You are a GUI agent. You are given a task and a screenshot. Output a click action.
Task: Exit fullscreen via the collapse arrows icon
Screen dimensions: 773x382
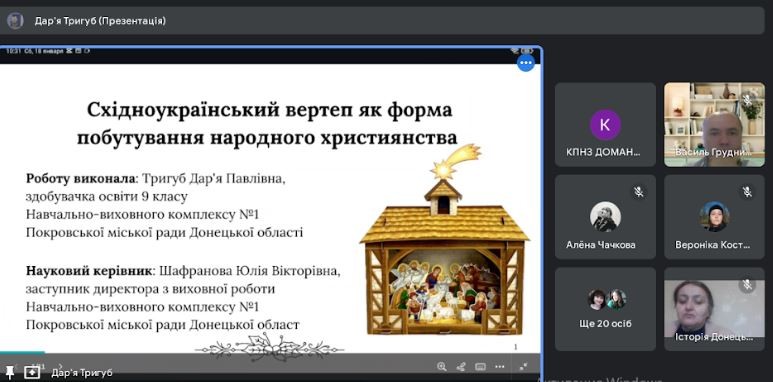click(x=524, y=366)
